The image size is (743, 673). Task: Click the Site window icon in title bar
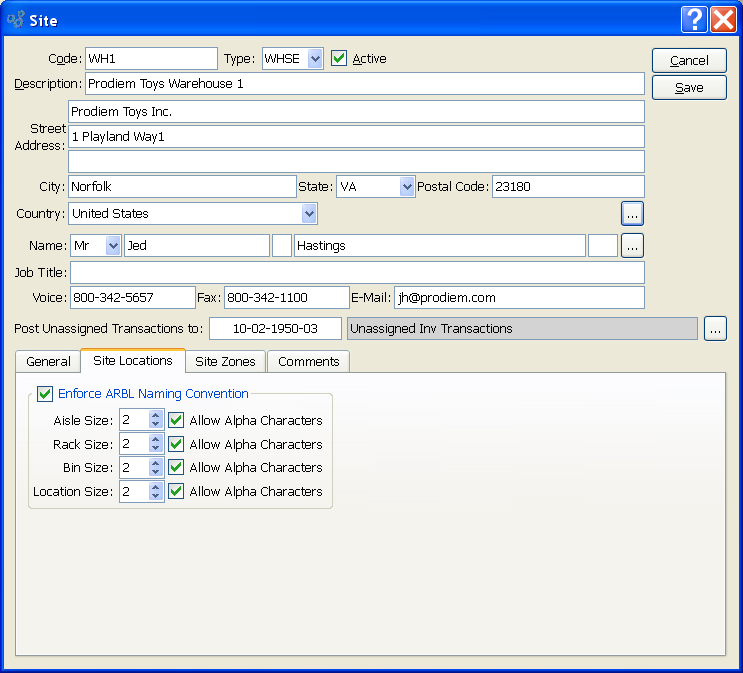tap(16, 19)
